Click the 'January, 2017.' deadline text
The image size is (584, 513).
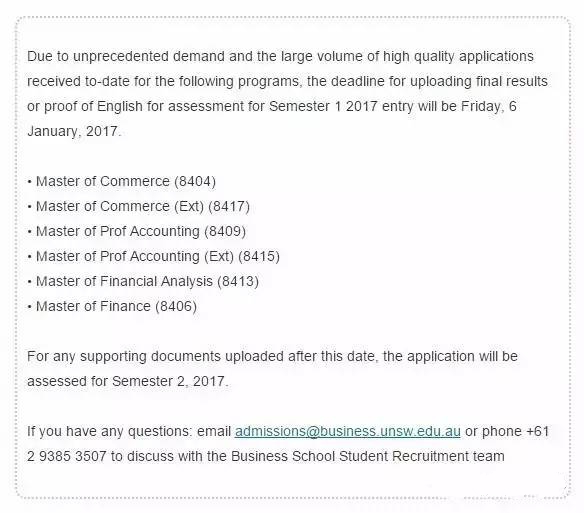74,132
